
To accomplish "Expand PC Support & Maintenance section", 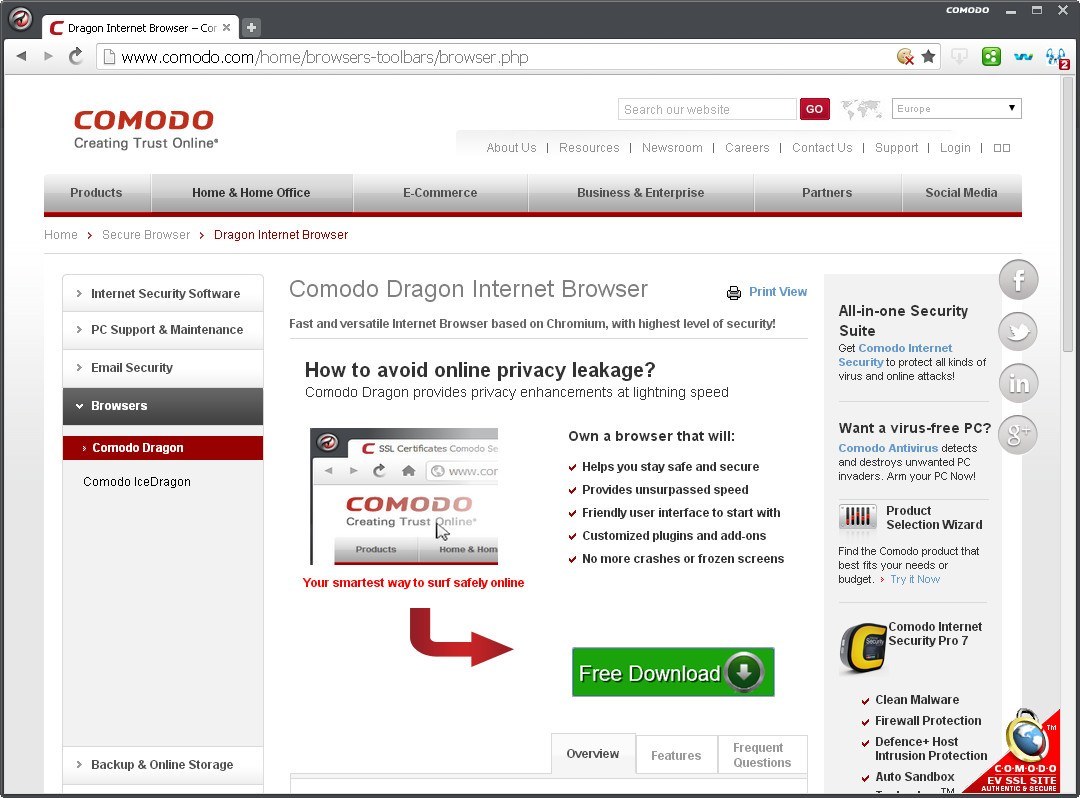I will click(163, 330).
